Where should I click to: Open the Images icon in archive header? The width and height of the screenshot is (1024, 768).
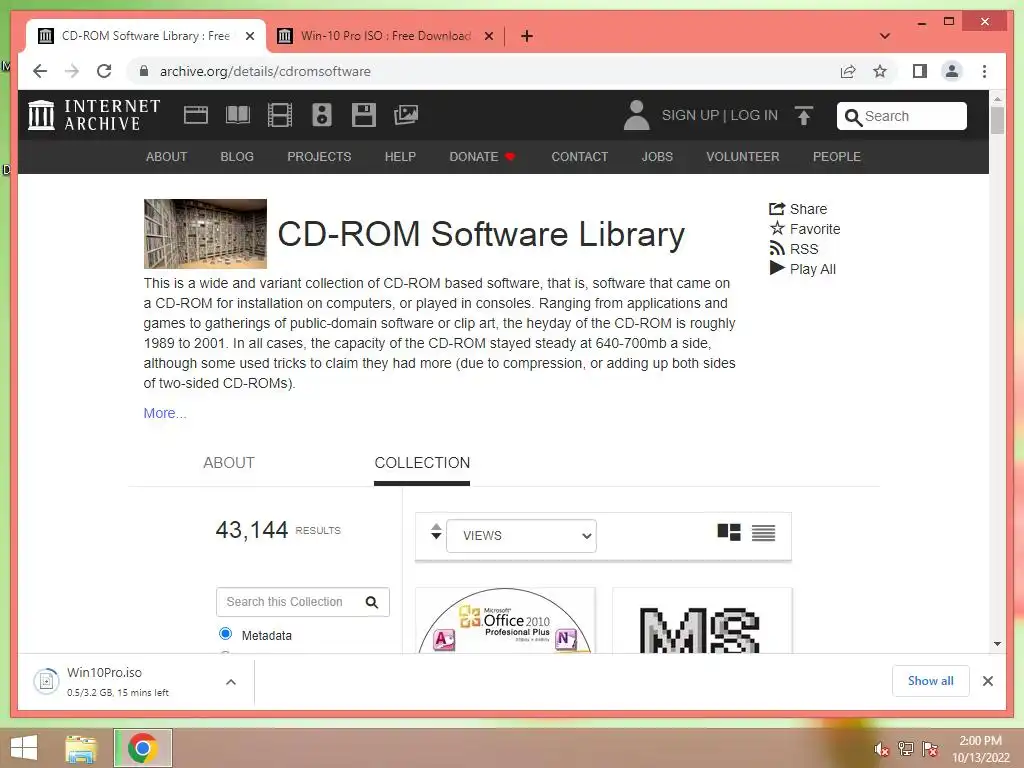[x=406, y=115]
